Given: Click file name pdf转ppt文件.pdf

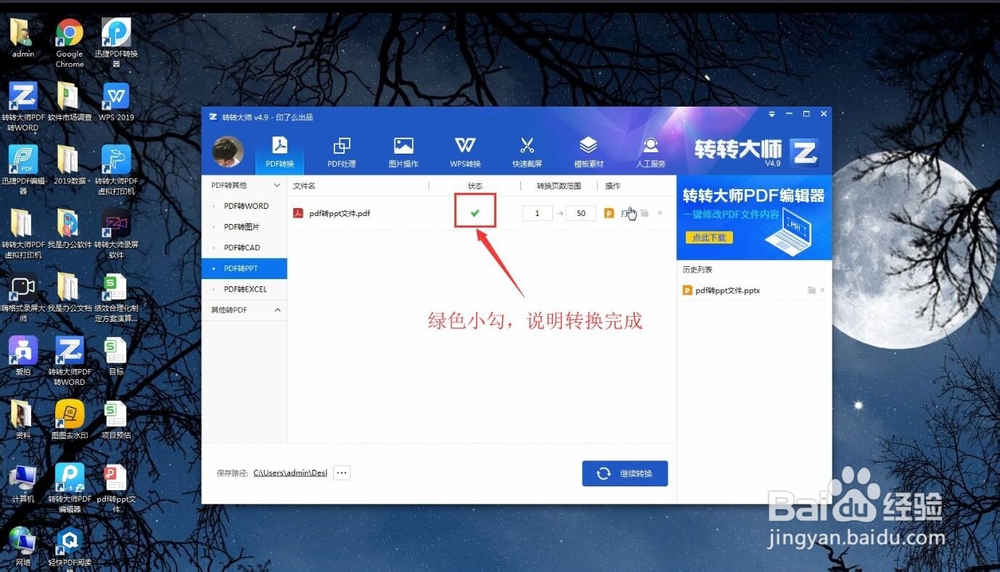Looking at the screenshot, I should tap(339, 214).
